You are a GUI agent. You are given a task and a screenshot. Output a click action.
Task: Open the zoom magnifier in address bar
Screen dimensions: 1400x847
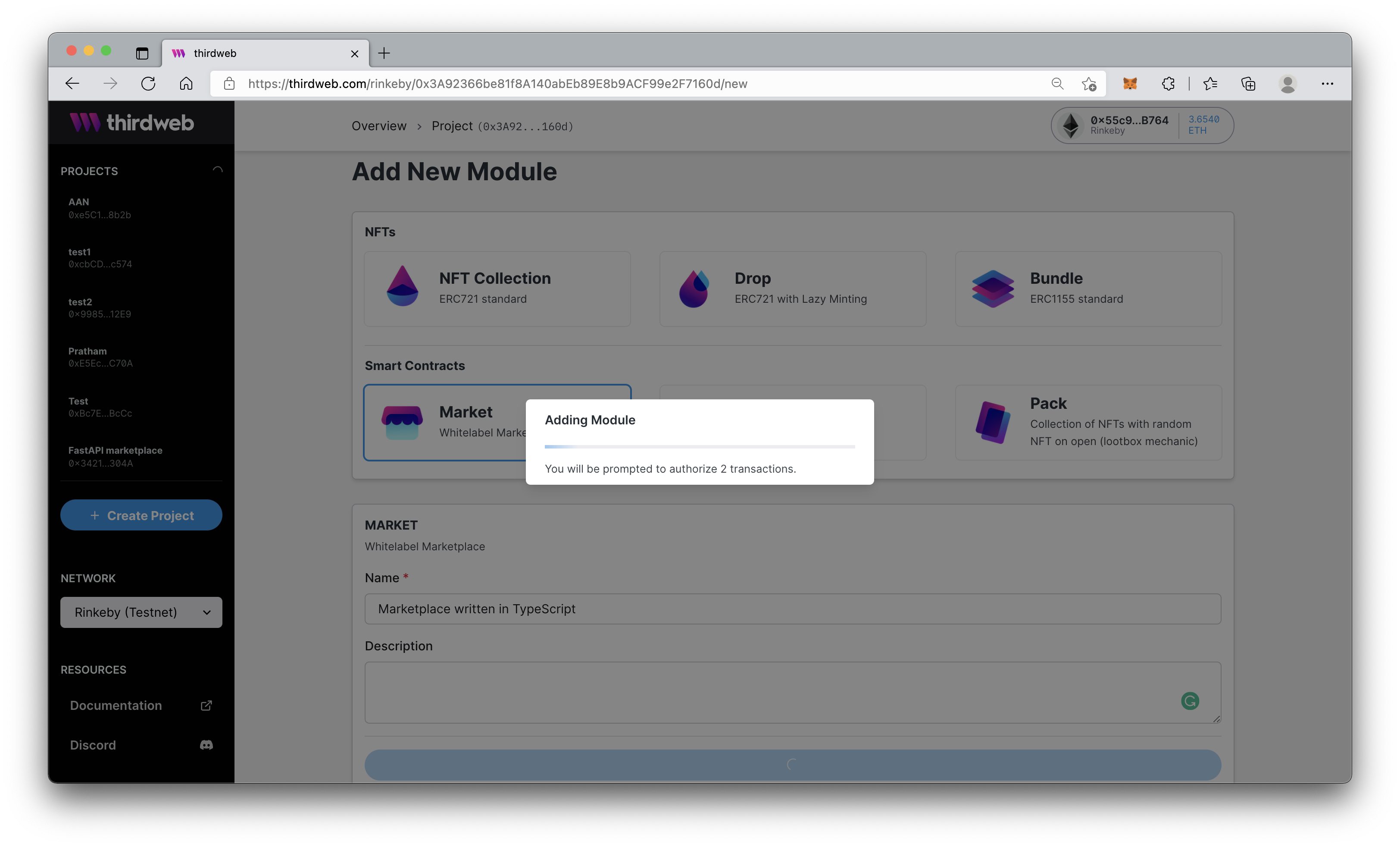[x=1057, y=84]
